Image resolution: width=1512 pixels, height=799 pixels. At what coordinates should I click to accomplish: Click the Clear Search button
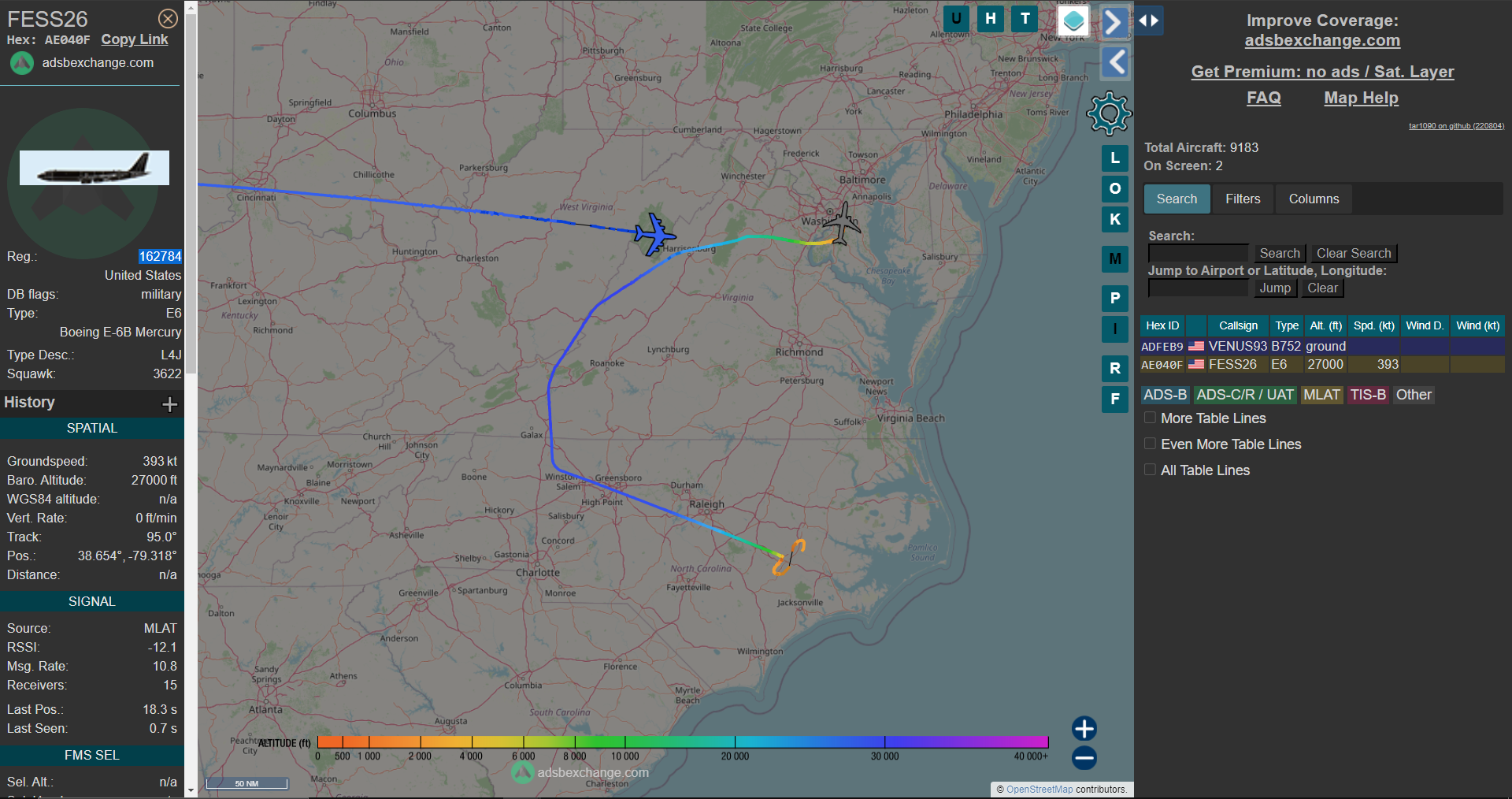tap(1354, 253)
